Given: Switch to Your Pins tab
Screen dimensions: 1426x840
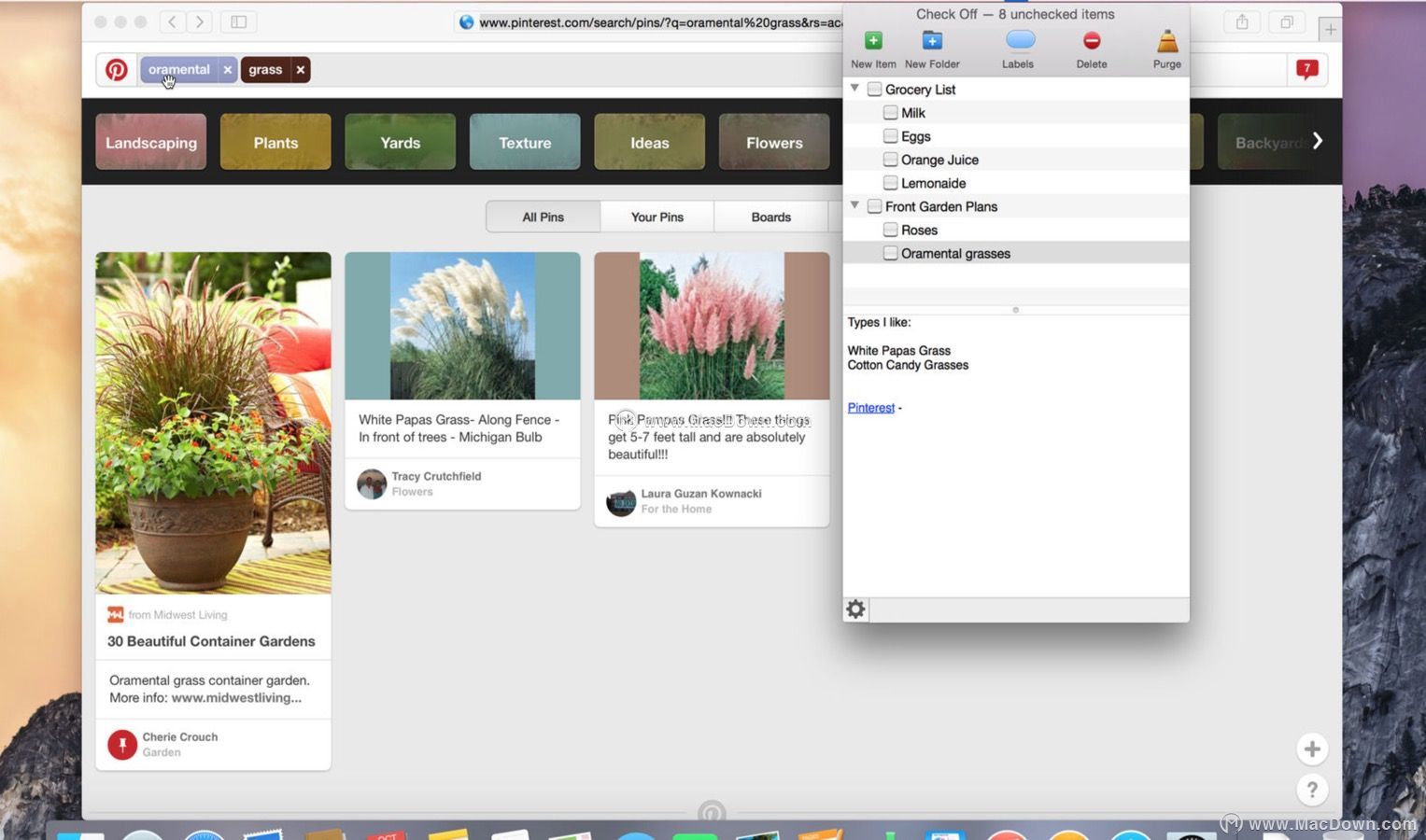Looking at the screenshot, I should point(657,217).
